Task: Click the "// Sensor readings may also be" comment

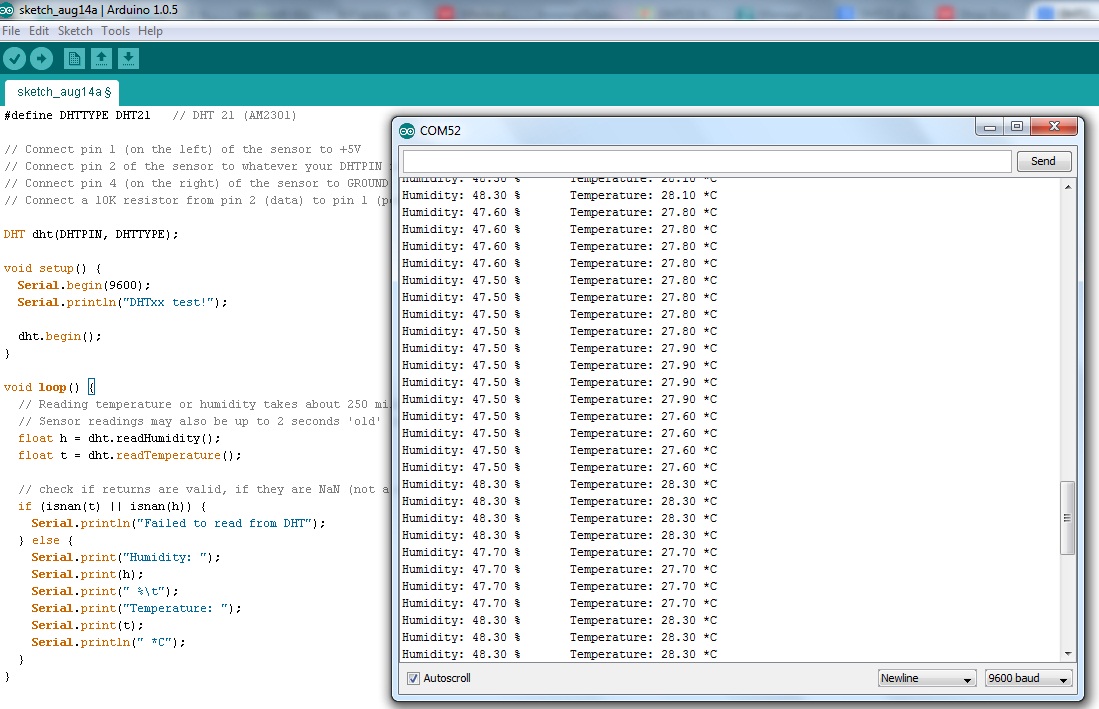Action: pos(200,422)
